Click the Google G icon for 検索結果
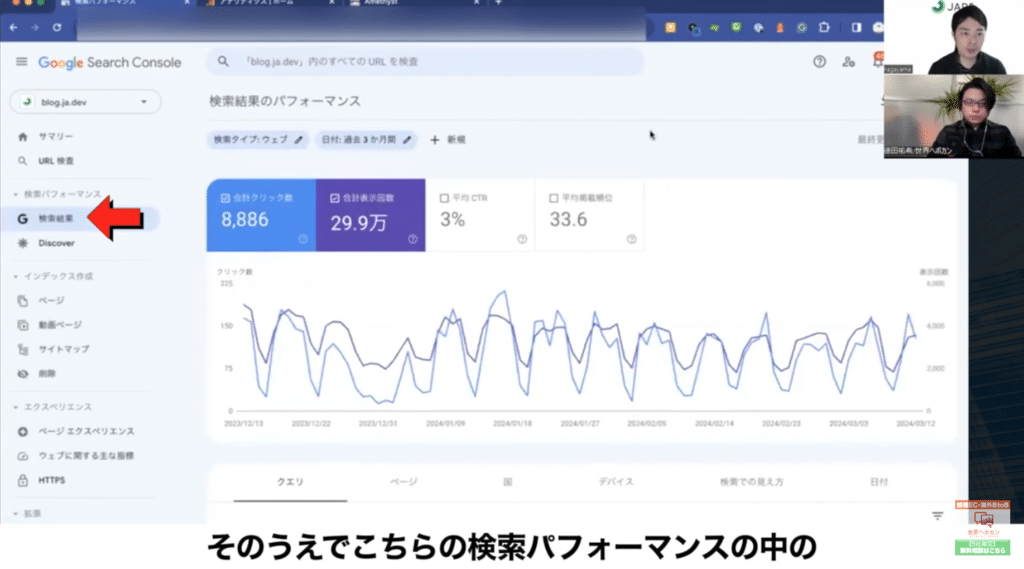 coord(23,218)
